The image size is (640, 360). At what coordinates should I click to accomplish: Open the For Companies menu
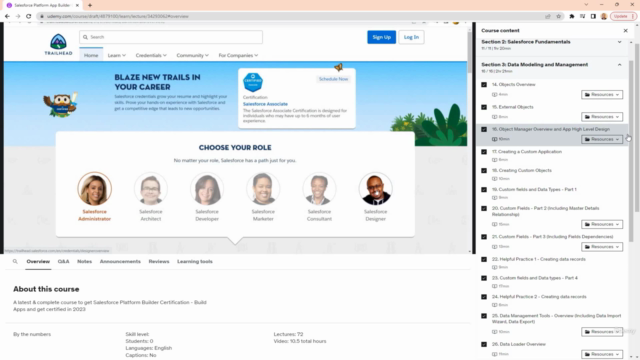pos(238,56)
